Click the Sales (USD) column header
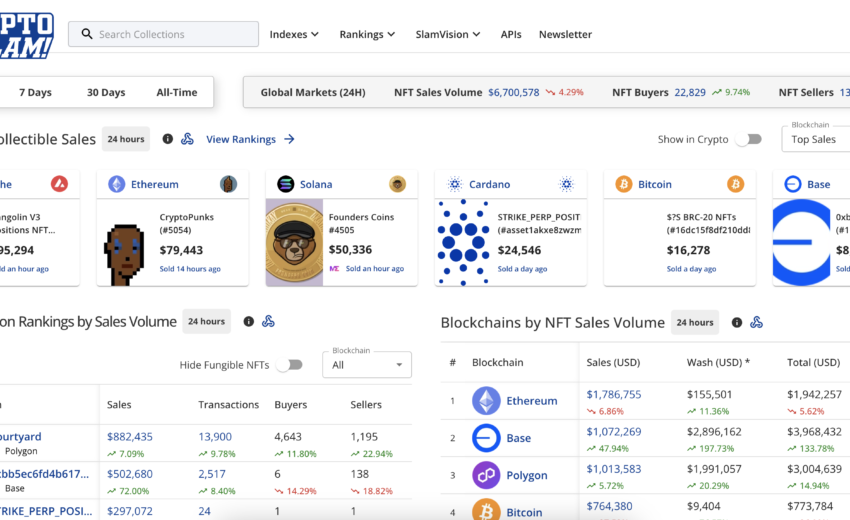850x520 pixels. pyautogui.click(x=613, y=362)
